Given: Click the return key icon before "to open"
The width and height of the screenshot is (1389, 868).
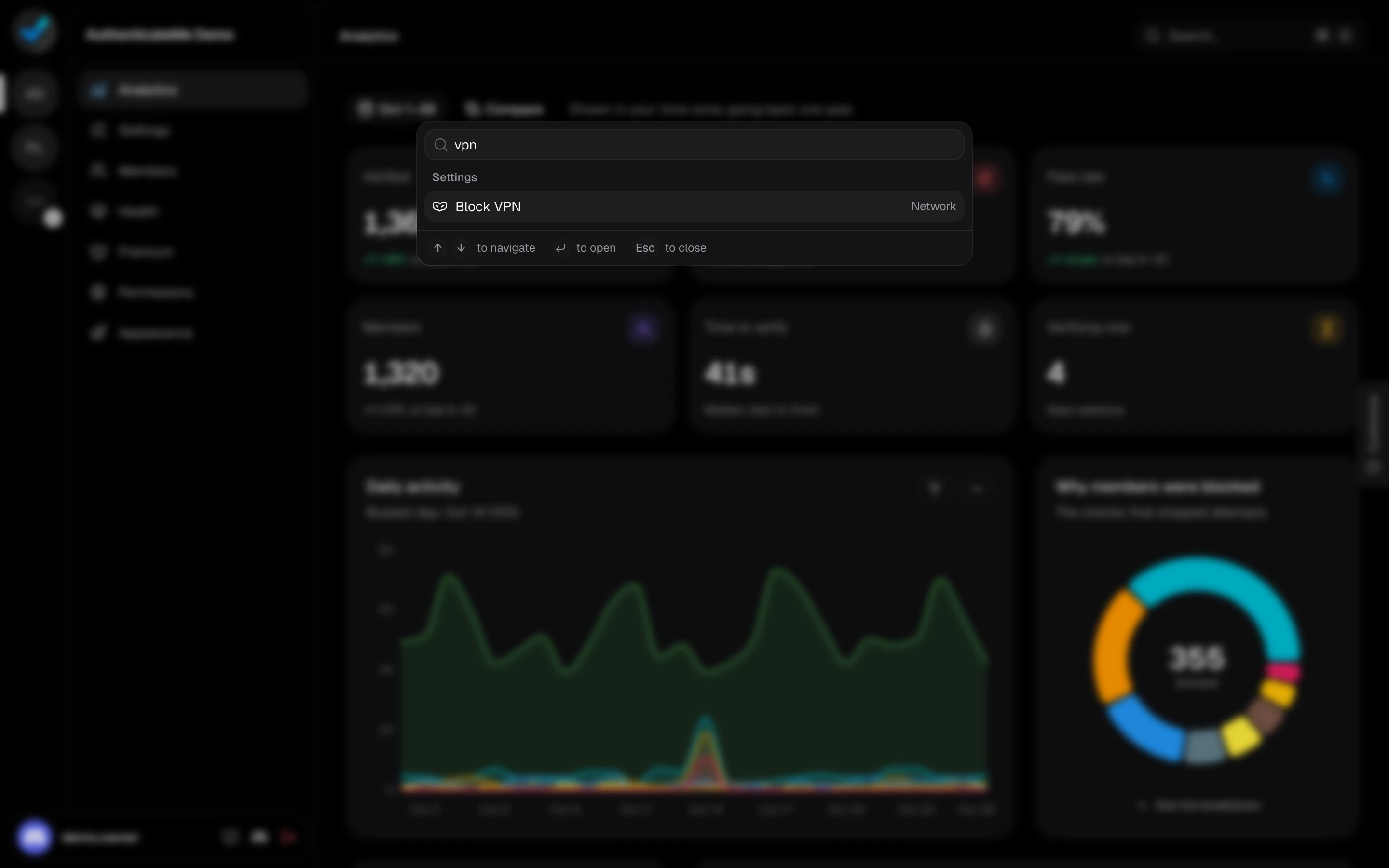Looking at the screenshot, I should click(x=561, y=248).
